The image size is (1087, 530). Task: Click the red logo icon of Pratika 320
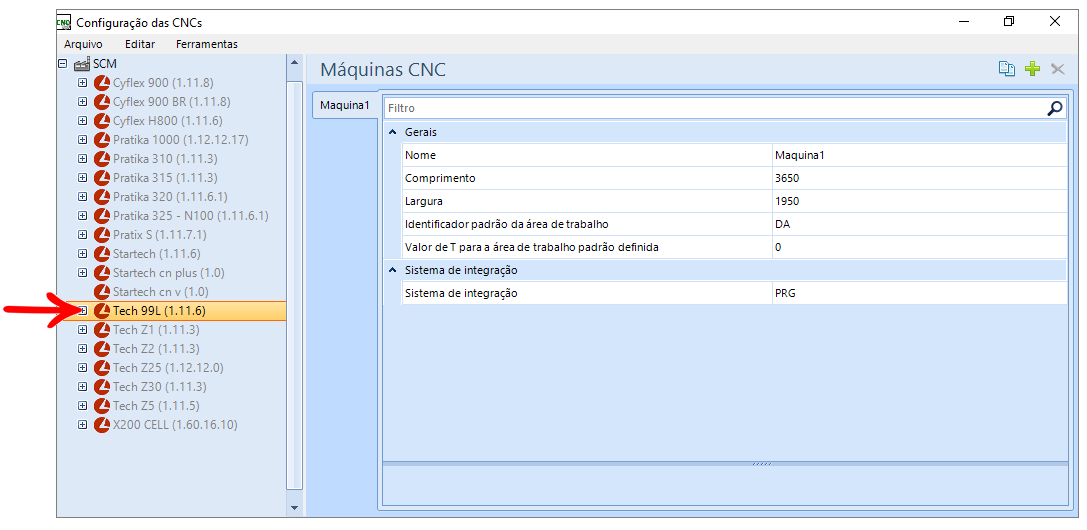102,197
